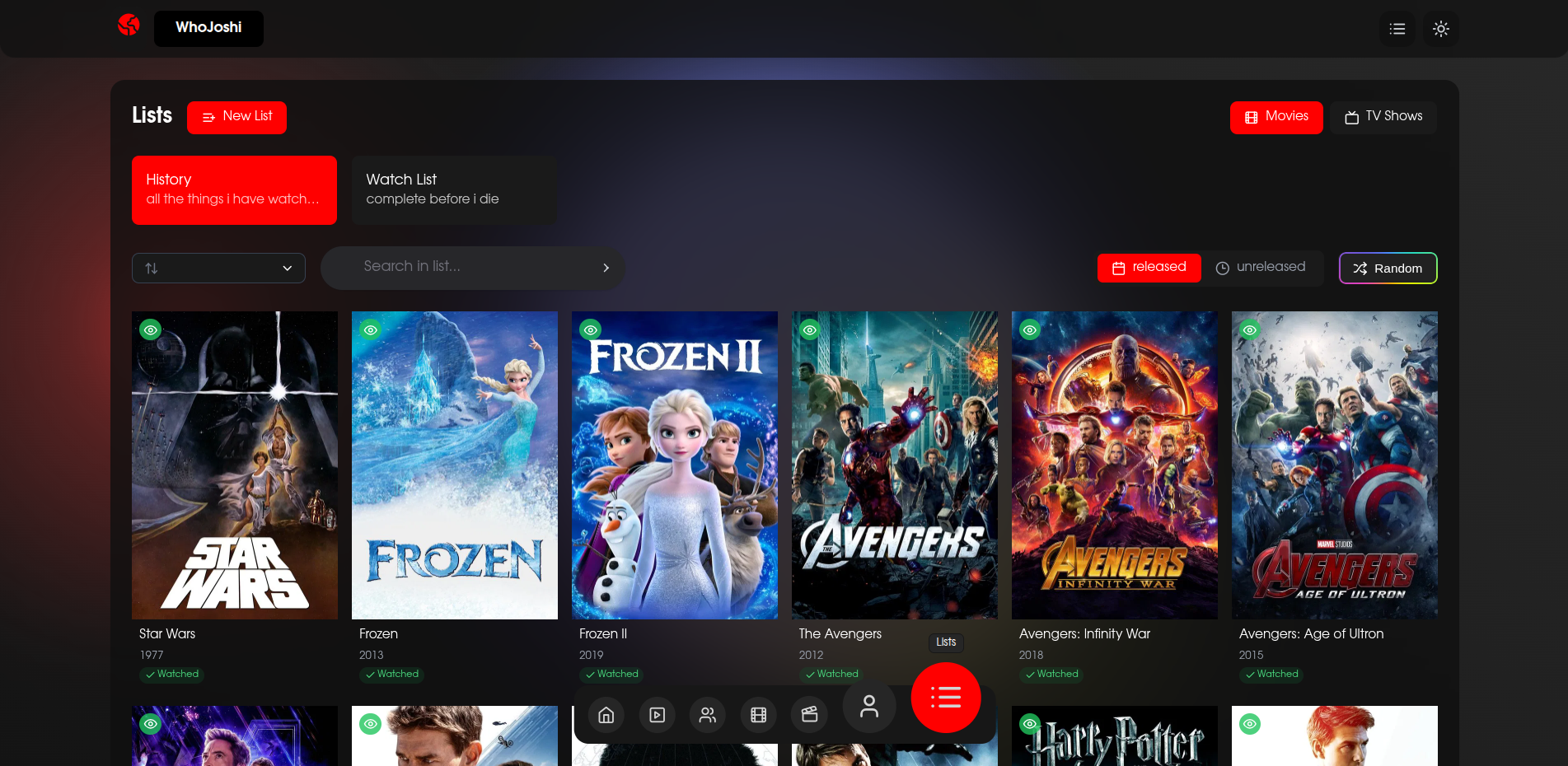This screenshot has width=1568, height=766.
Task: Click year 2019 under Frozen II
Action: 592,655
